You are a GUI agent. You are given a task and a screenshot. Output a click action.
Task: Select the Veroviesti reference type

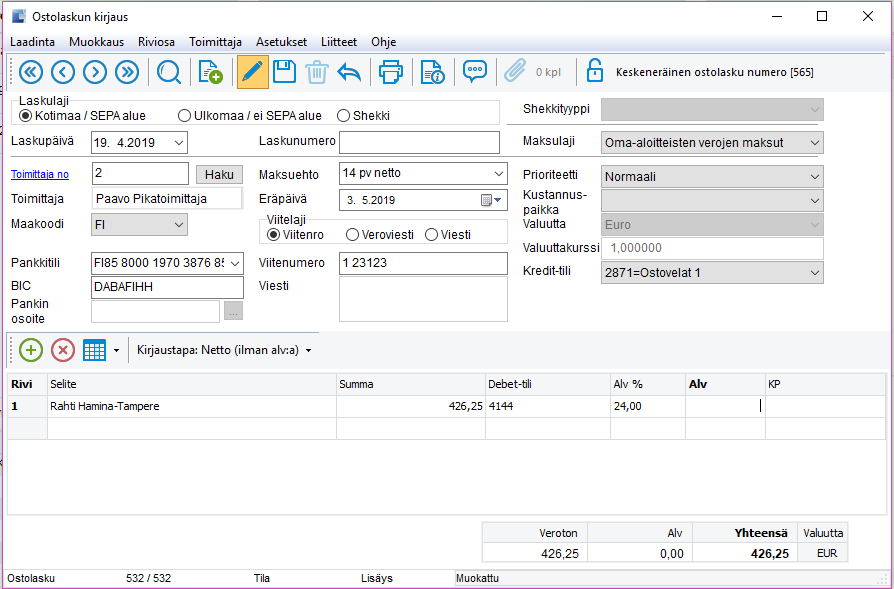pyautogui.click(x=352, y=235)
